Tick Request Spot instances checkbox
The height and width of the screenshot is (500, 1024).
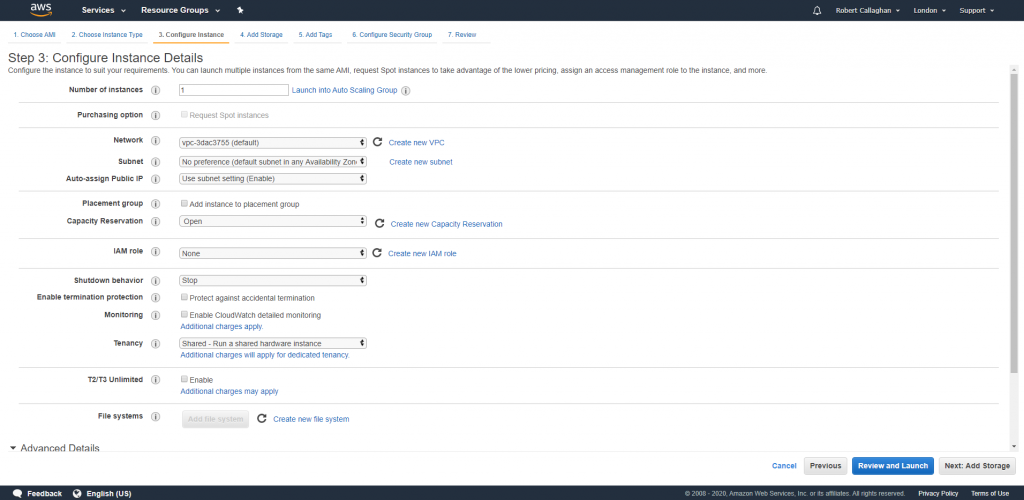click(x=184, y=114)
